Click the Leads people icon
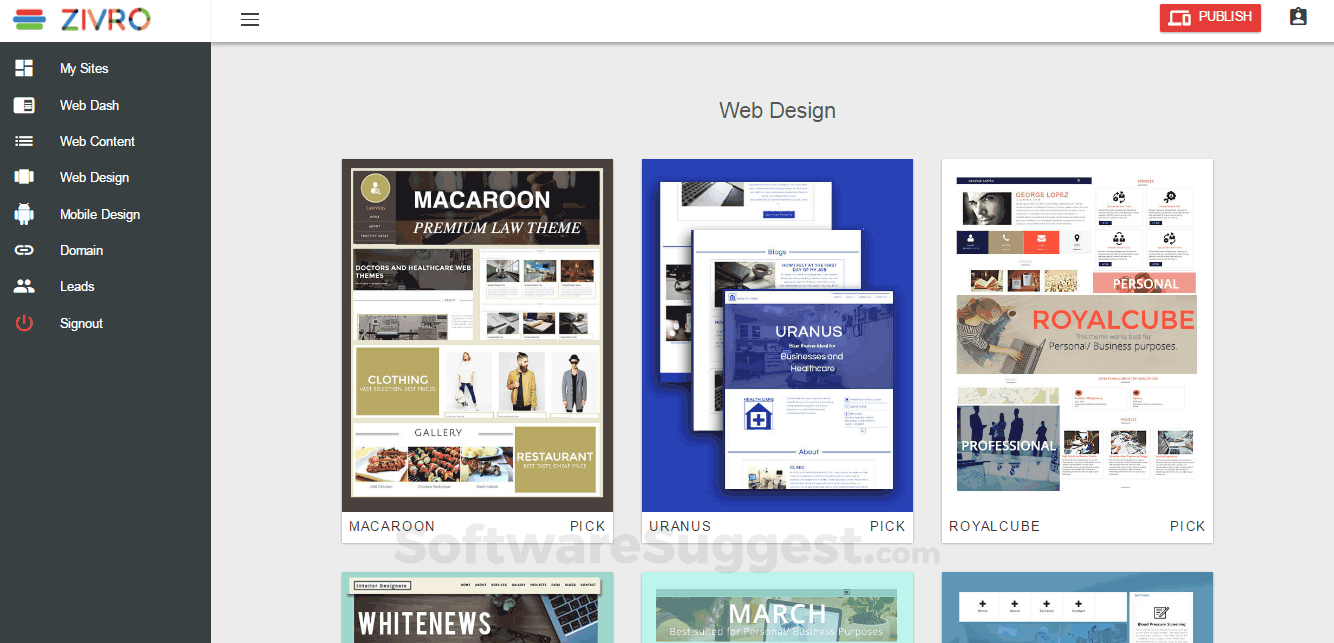The width and height of the screenshot is (1334, 643). point(24,286)
